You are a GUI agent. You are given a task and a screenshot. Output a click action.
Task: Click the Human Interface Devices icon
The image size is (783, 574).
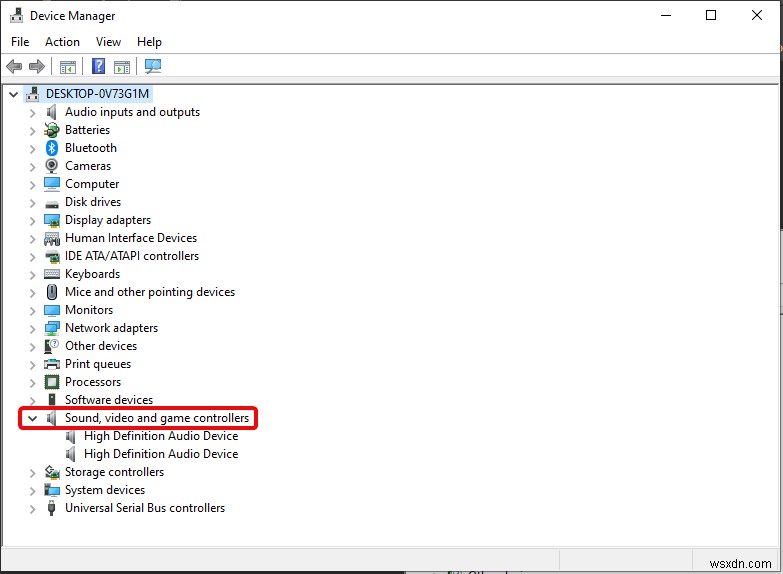52,239
